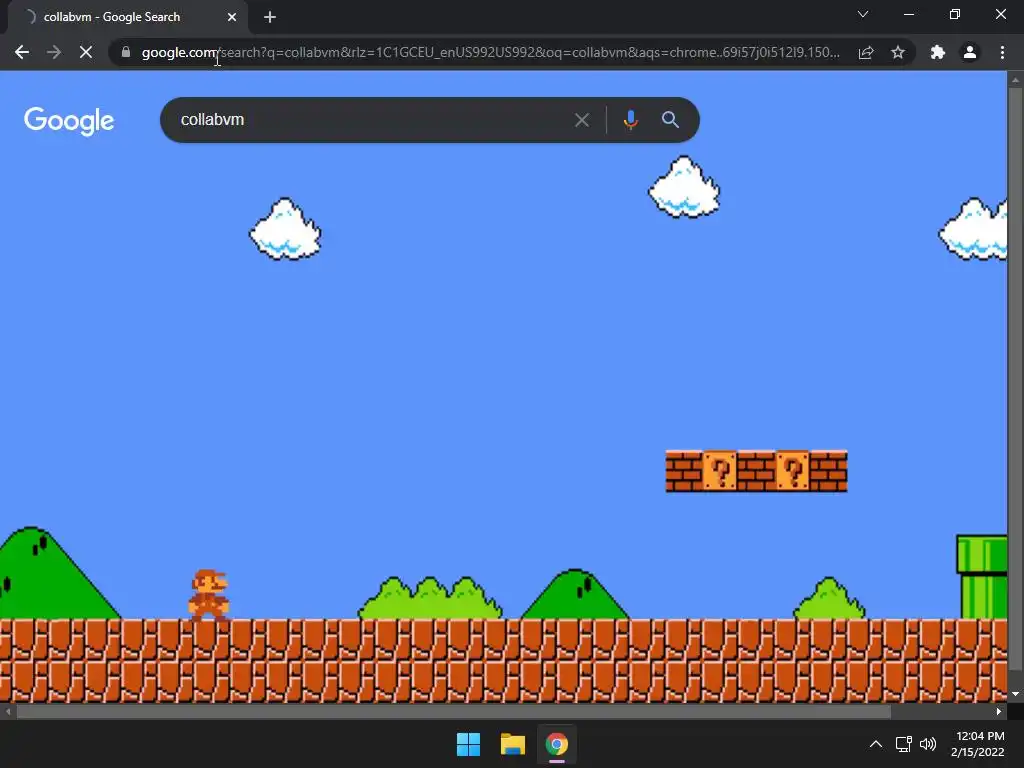Image resolution: width=1024 pixels, height=768 pixels.
Task: Click the Mario character
Action: point(209,594)
